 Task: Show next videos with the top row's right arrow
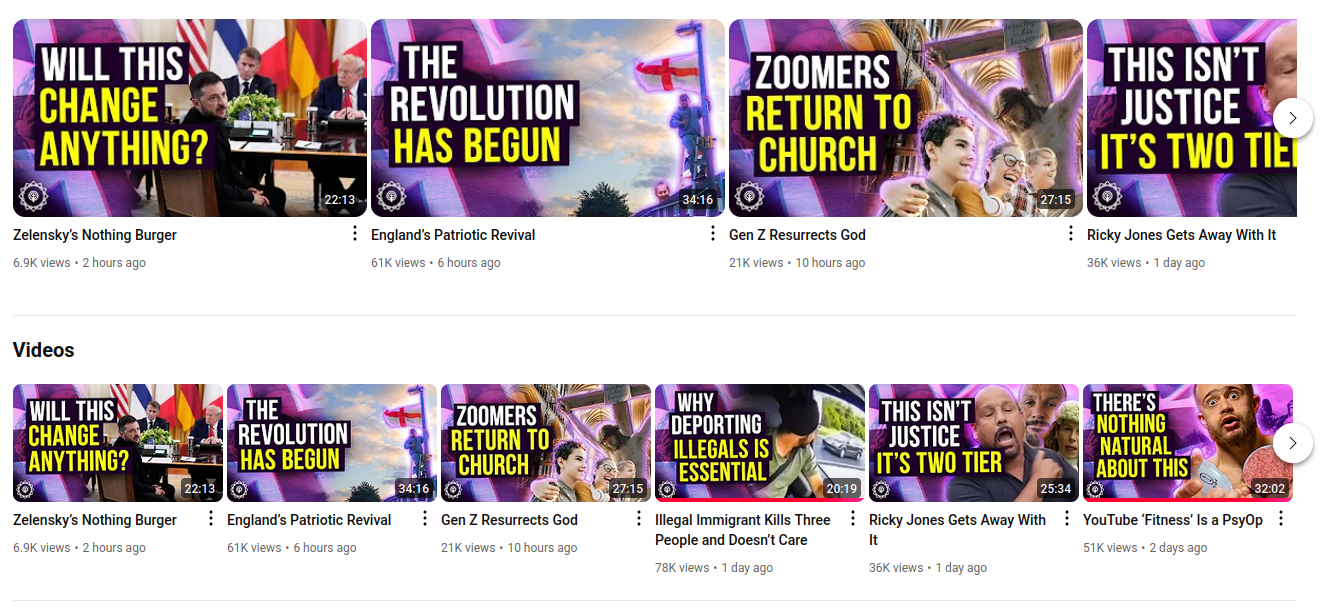(1292, 118)
